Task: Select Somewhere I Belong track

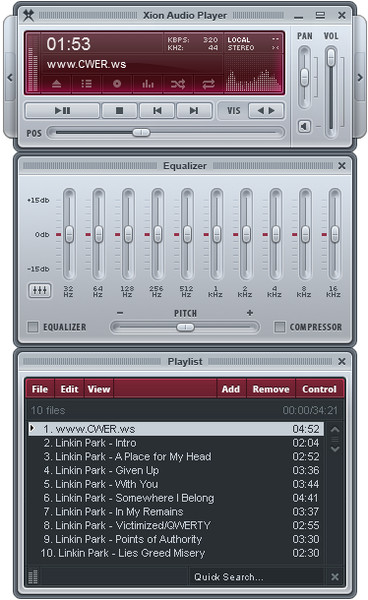Action: pos(176,498)
